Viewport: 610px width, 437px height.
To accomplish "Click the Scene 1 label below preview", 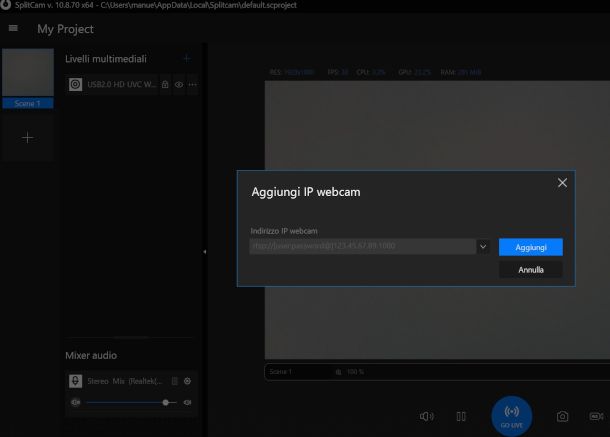I will pos(280,372).
